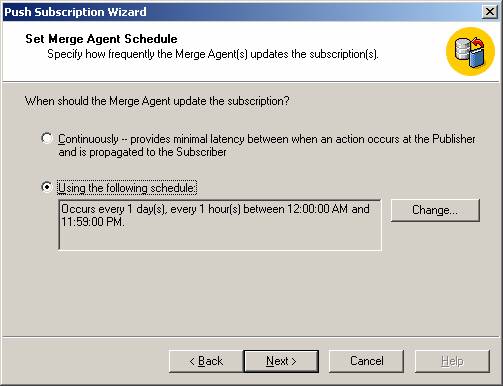
Task: Click the 'and is propagated to the Subscriber' text
Action: coord(143,152)
